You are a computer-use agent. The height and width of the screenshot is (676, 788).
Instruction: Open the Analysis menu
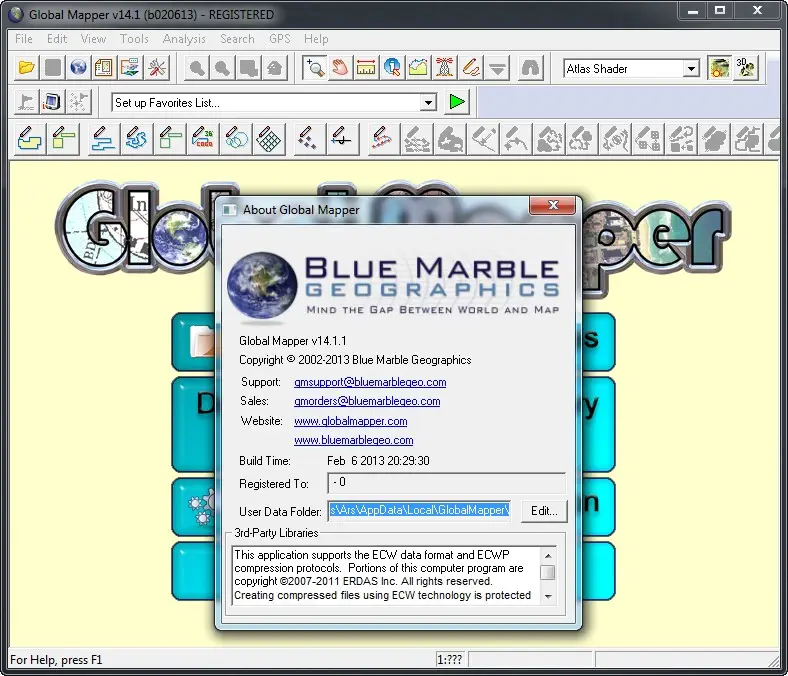tap(184, 39)
